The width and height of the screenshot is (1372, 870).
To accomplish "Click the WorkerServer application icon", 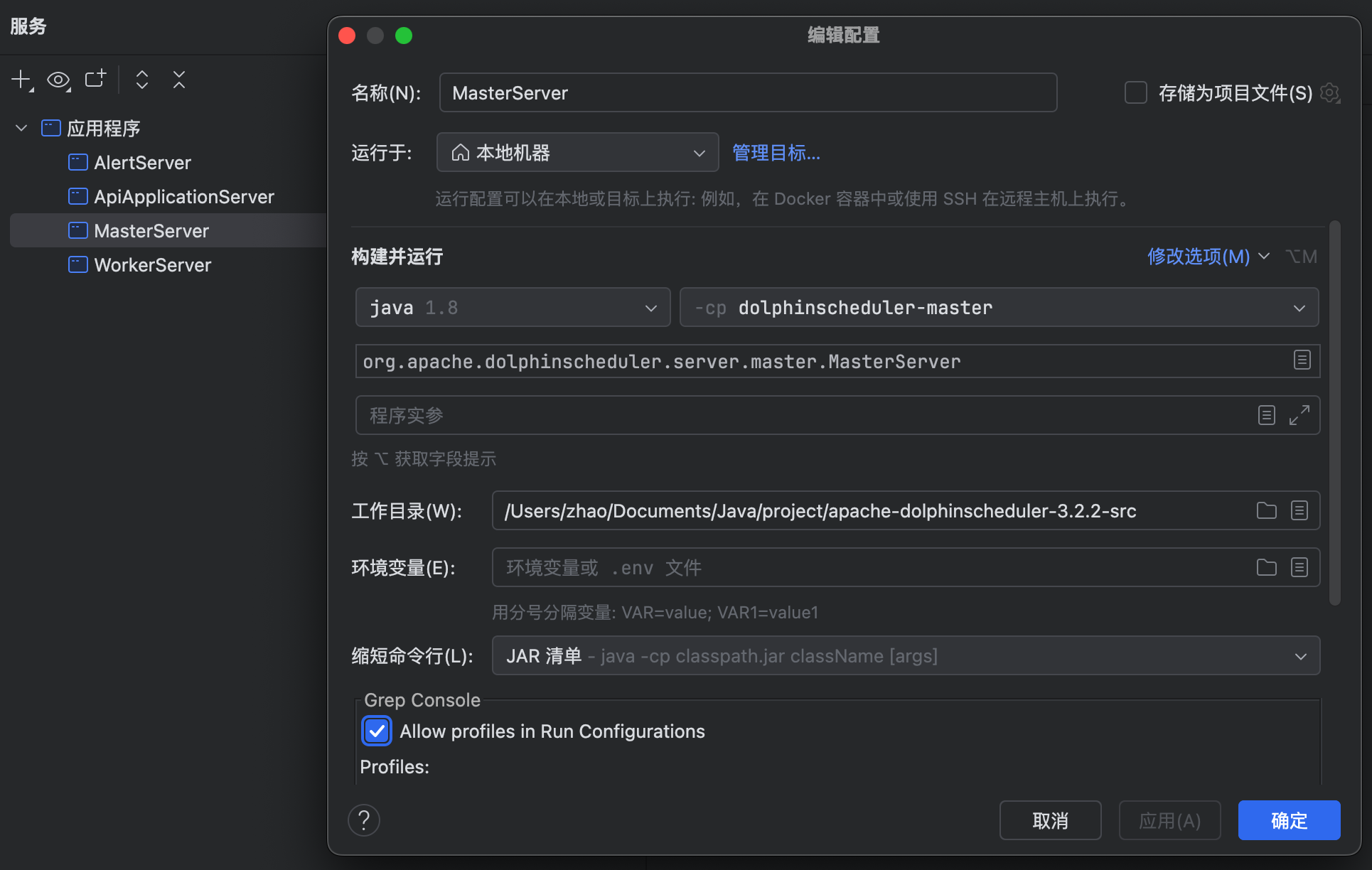I will [x=77, y=265].
